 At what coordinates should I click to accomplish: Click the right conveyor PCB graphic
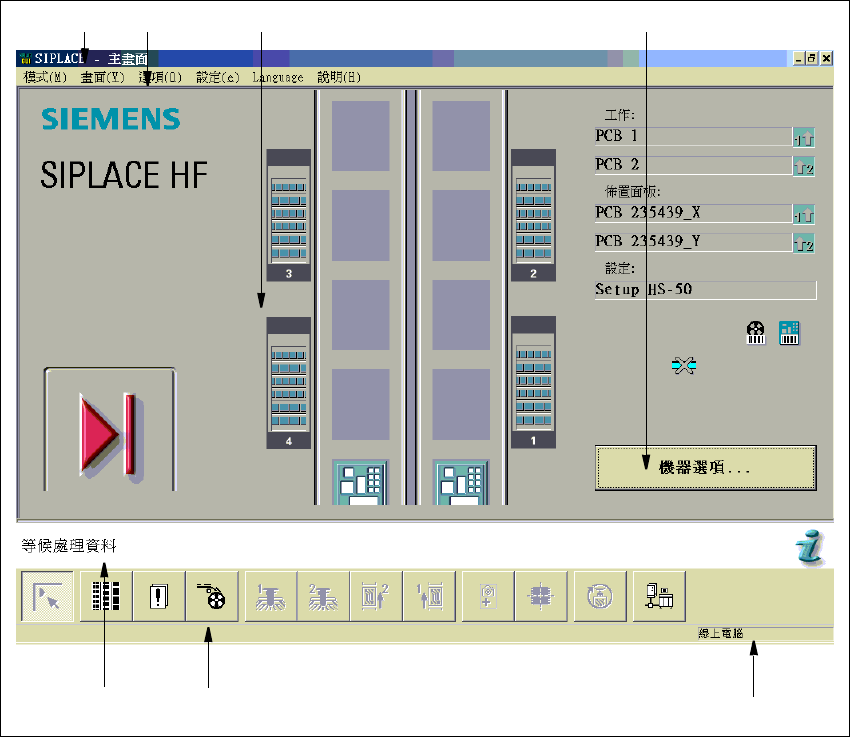point(461,483)
